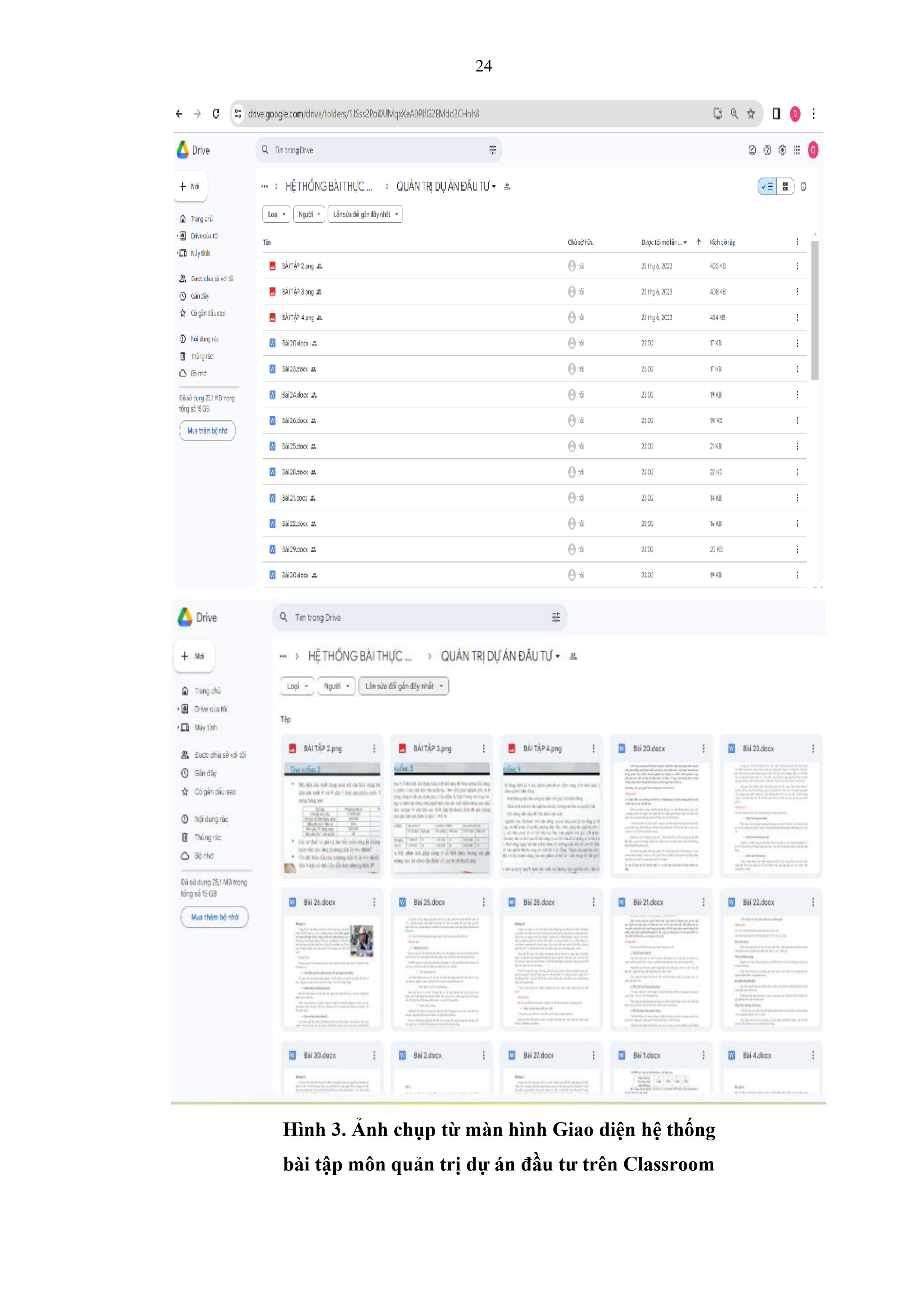This screenshot has height=1306, width=924.
Task: Open more actions on the Bài 27.docx card
Action: tap(593, 1055)
